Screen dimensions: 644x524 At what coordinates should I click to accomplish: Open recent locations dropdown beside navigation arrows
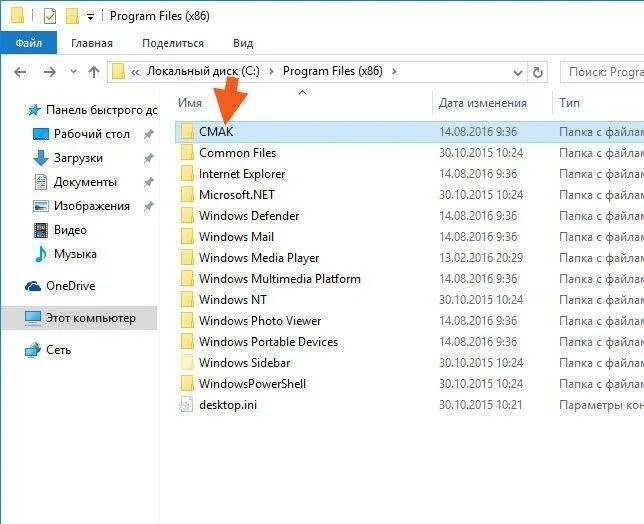click(x=73, y=72)
